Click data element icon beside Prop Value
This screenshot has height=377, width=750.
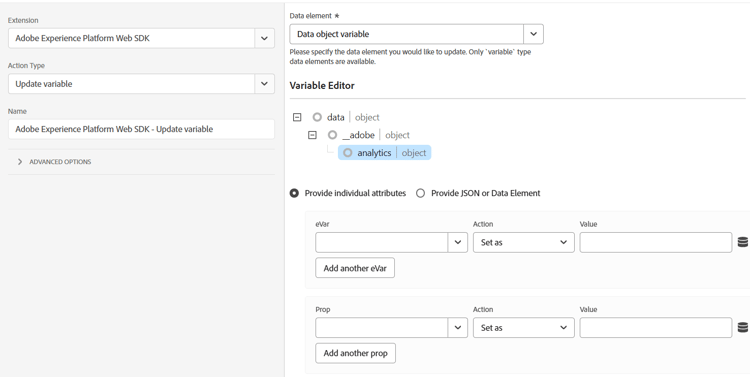(x=742, y=327)
